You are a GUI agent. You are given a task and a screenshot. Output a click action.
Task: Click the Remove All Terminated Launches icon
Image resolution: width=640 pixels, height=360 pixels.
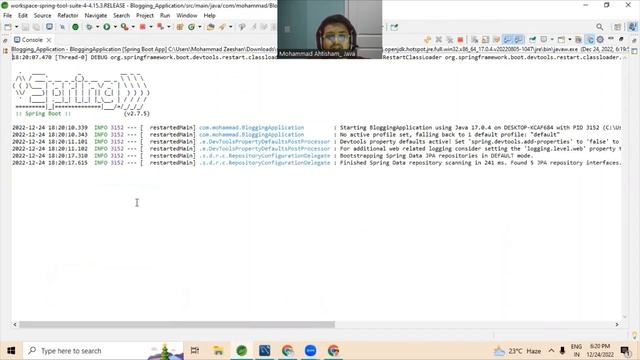(449, 40)
